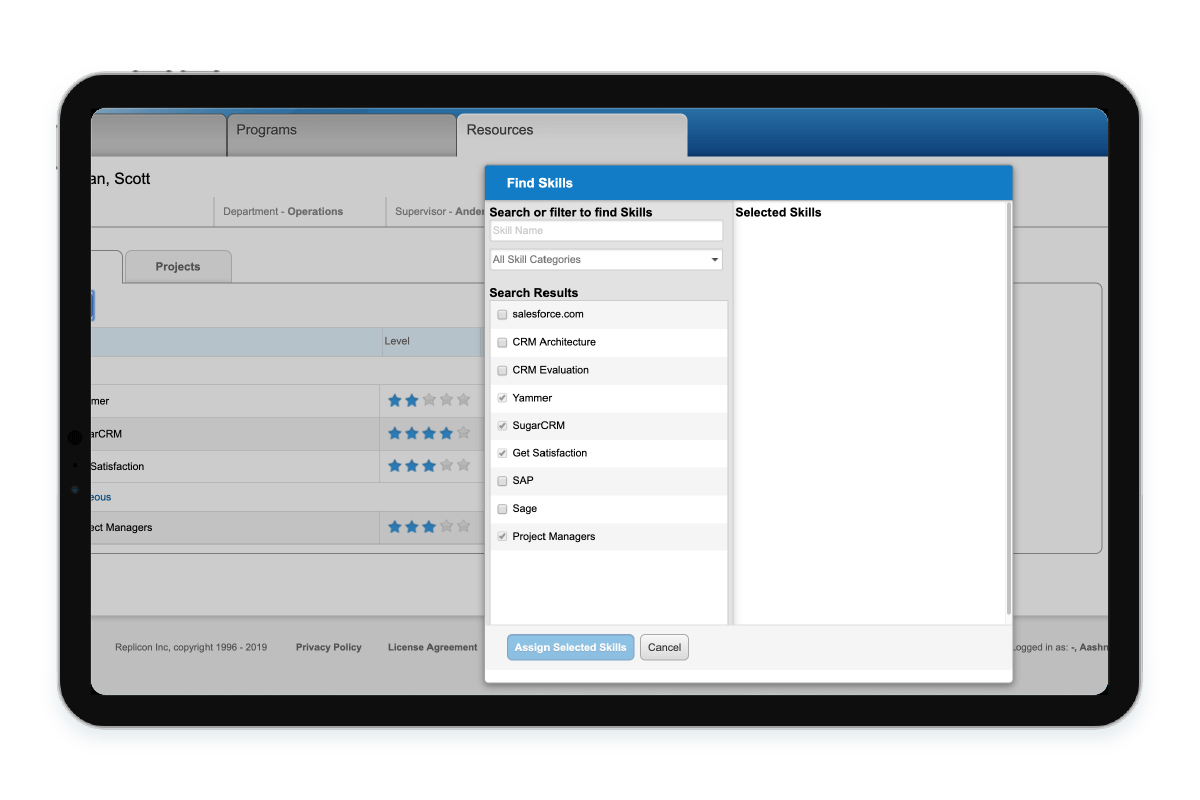Set SugarCRM rating to one star

(395, 434)
